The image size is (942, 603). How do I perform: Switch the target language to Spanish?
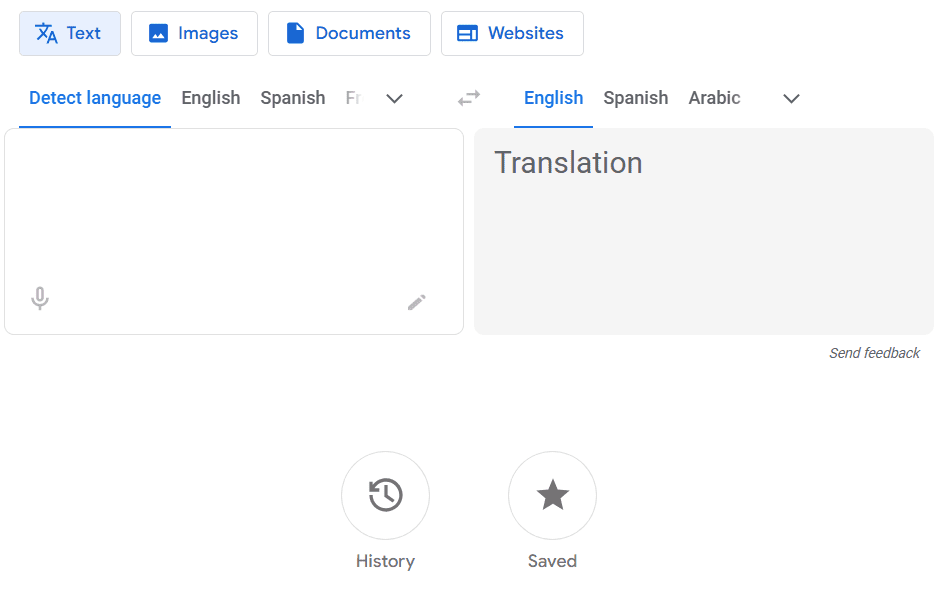[635, 98]
